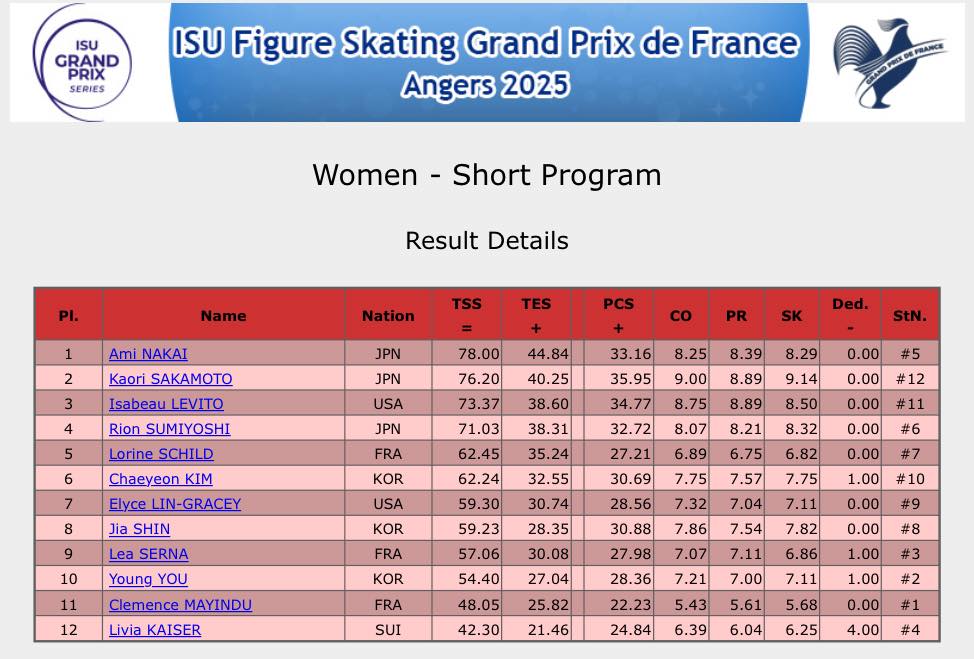Click the Angers 2025 event banner
The height and width of the screenshot is (659, 974).
click(x=487, y=62)
